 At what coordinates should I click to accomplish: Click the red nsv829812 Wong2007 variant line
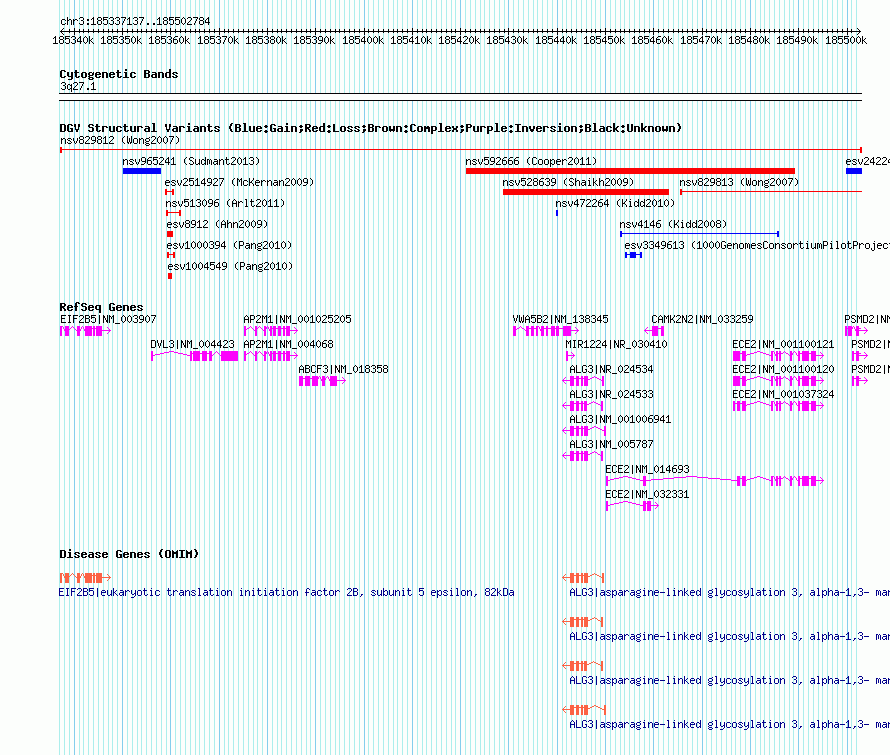(x=461, y=150)
